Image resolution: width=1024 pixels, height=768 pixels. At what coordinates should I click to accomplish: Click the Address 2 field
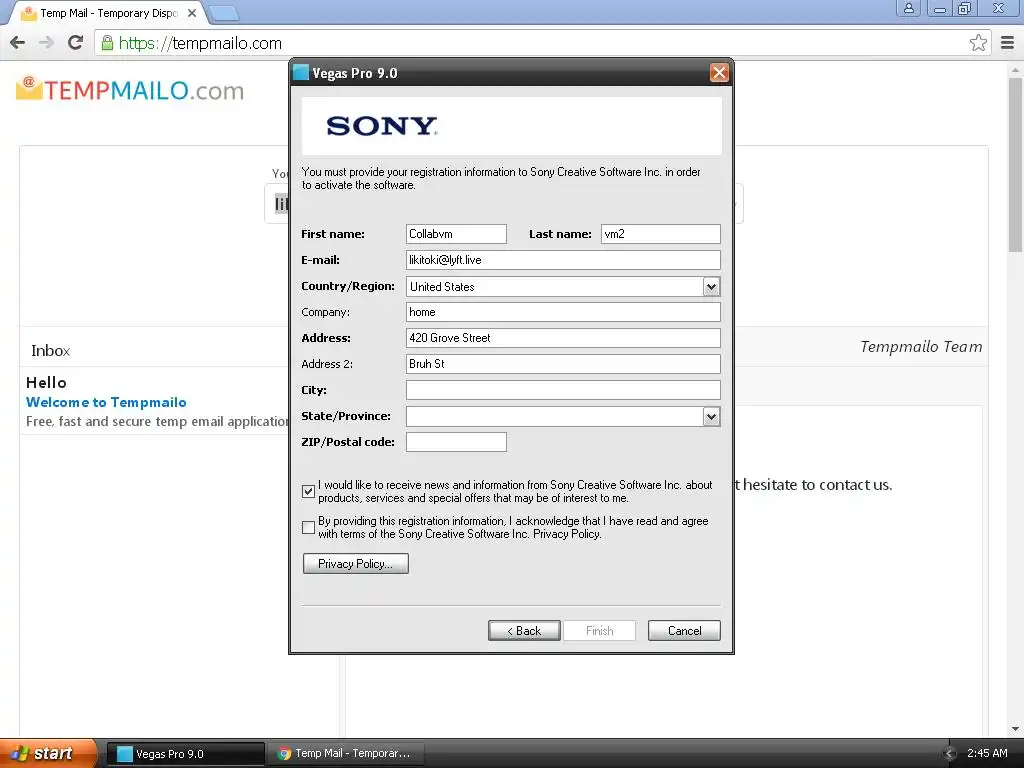coord(563,364)
